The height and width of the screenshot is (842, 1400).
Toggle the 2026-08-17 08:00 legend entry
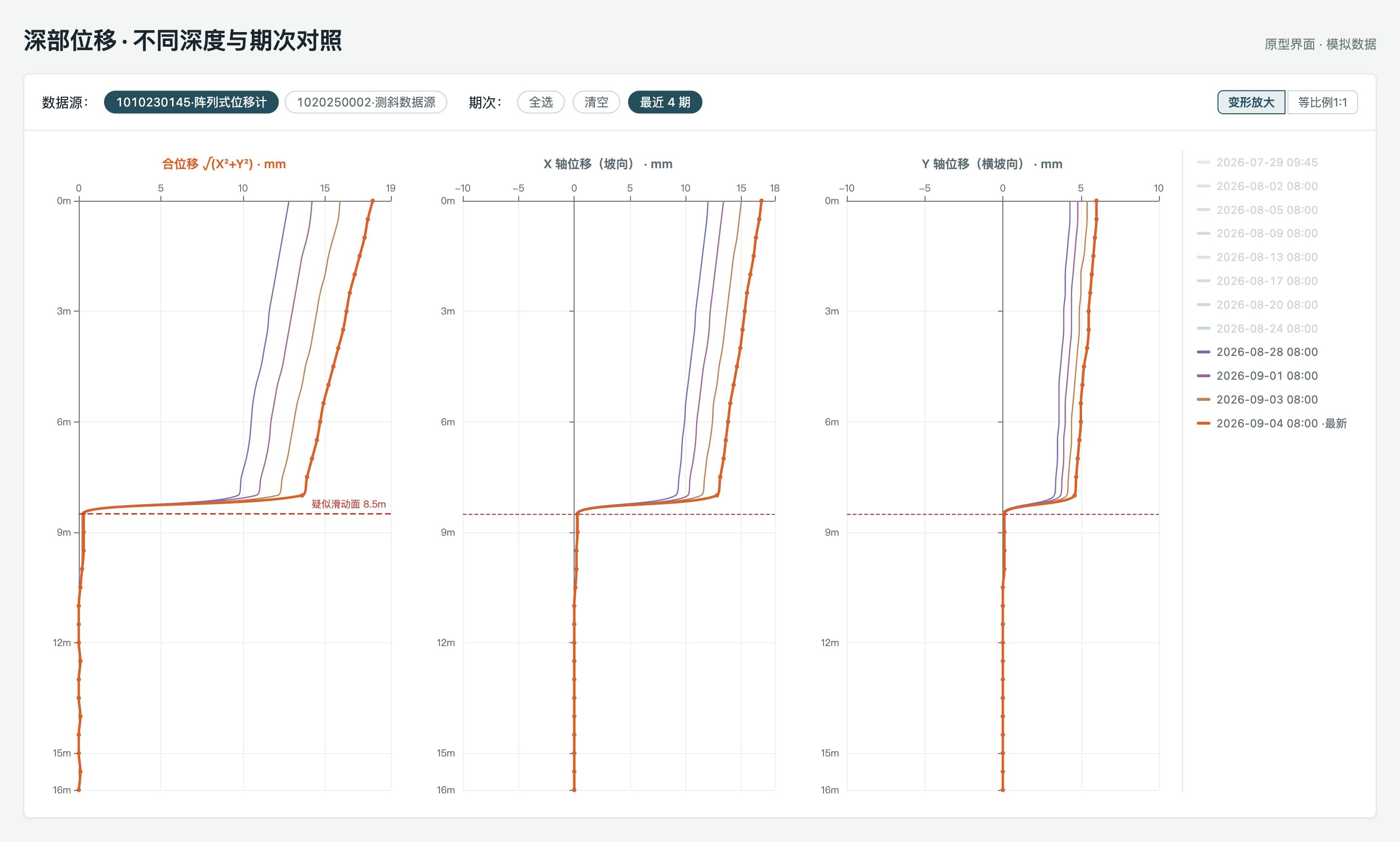pos(1257,281)
